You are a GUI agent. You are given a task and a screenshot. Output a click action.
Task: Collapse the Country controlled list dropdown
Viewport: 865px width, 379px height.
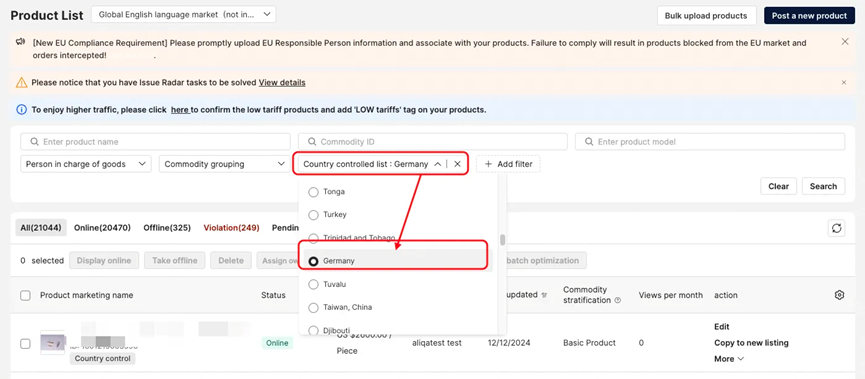437,164
